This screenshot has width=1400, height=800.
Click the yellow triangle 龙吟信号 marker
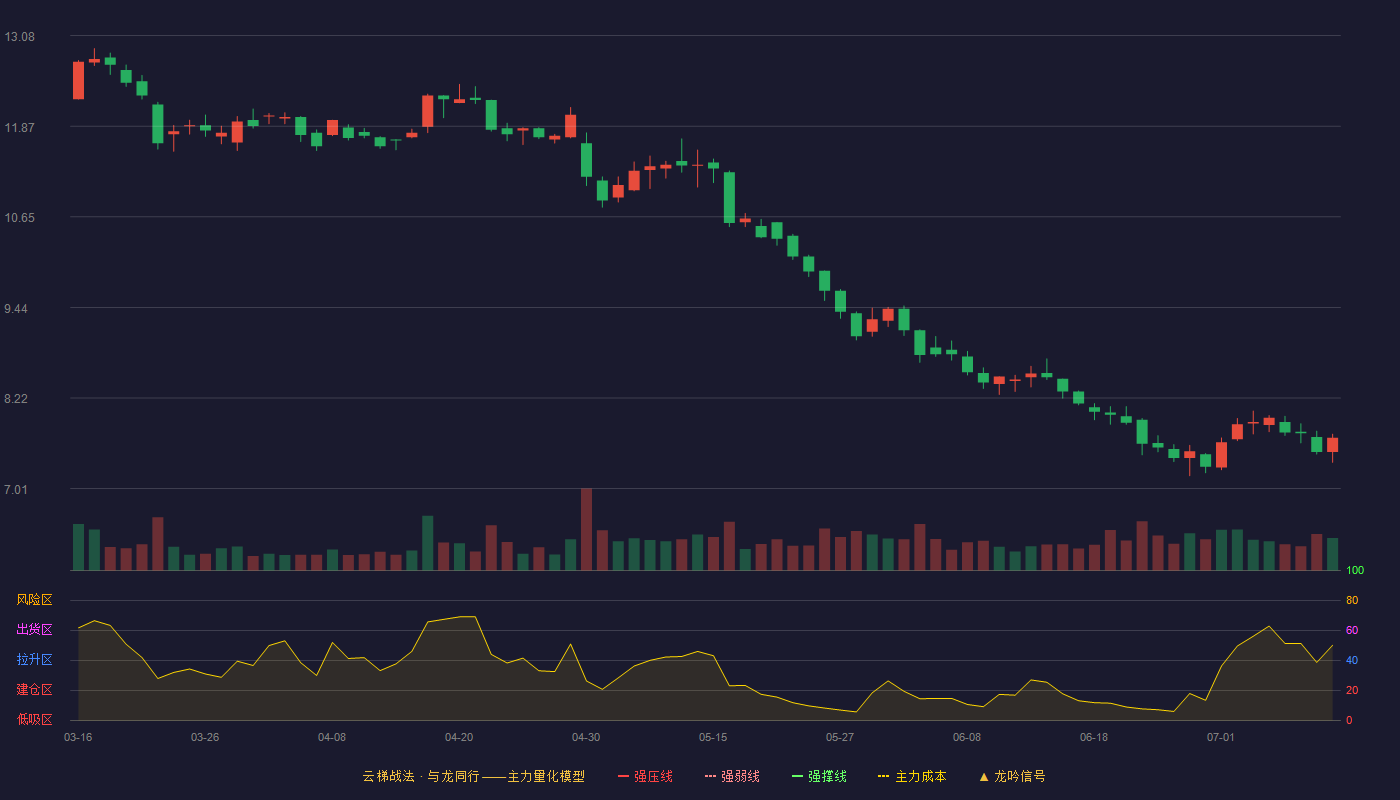[983, 776]
